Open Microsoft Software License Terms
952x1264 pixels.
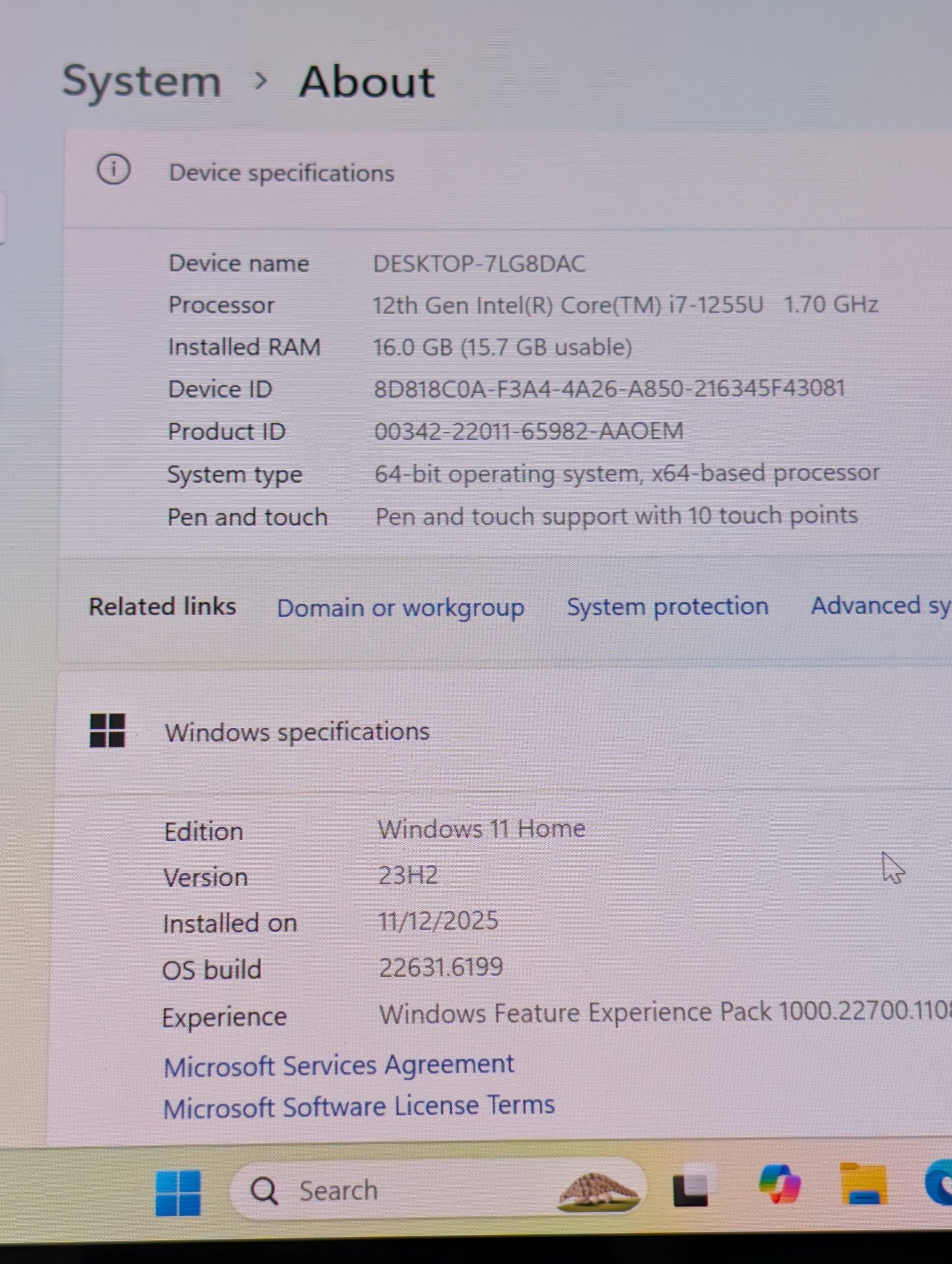point(359,1106)
